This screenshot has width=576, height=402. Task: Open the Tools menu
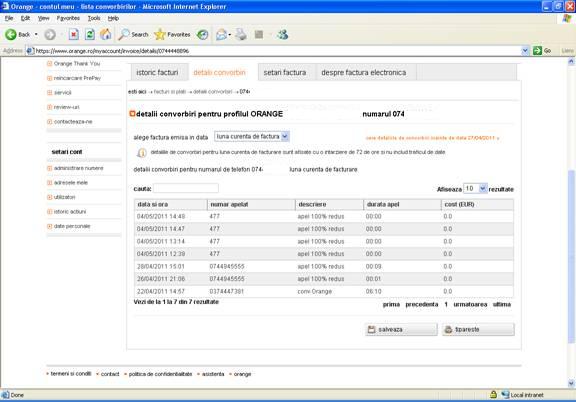(x=94, y=18)
